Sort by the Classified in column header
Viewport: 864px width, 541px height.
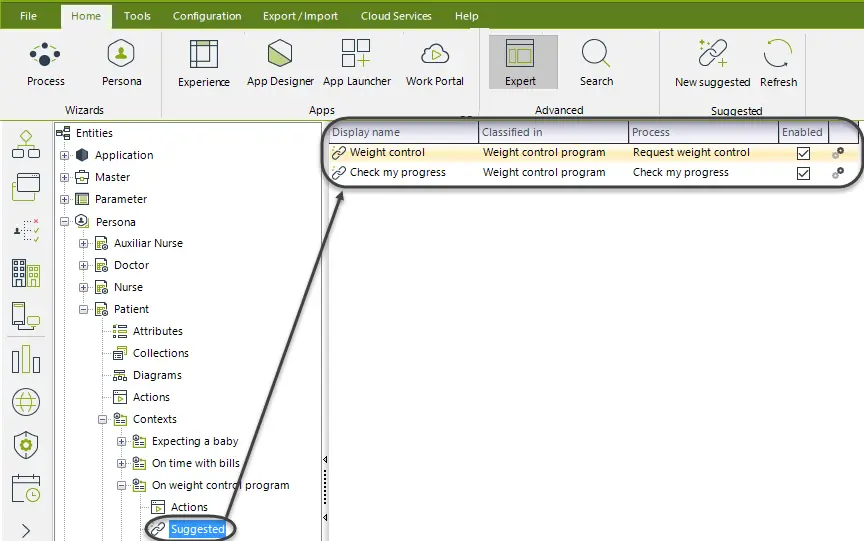pyautogui.click(x=553, y=132)
